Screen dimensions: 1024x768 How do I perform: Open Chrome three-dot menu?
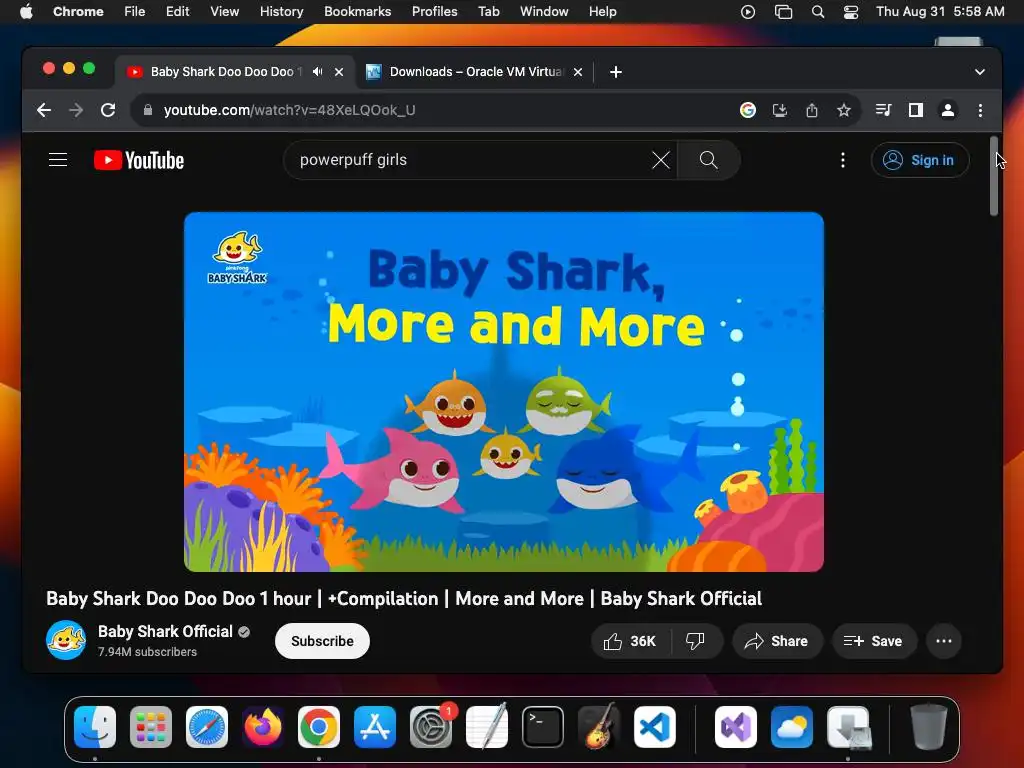coord(980,110)
